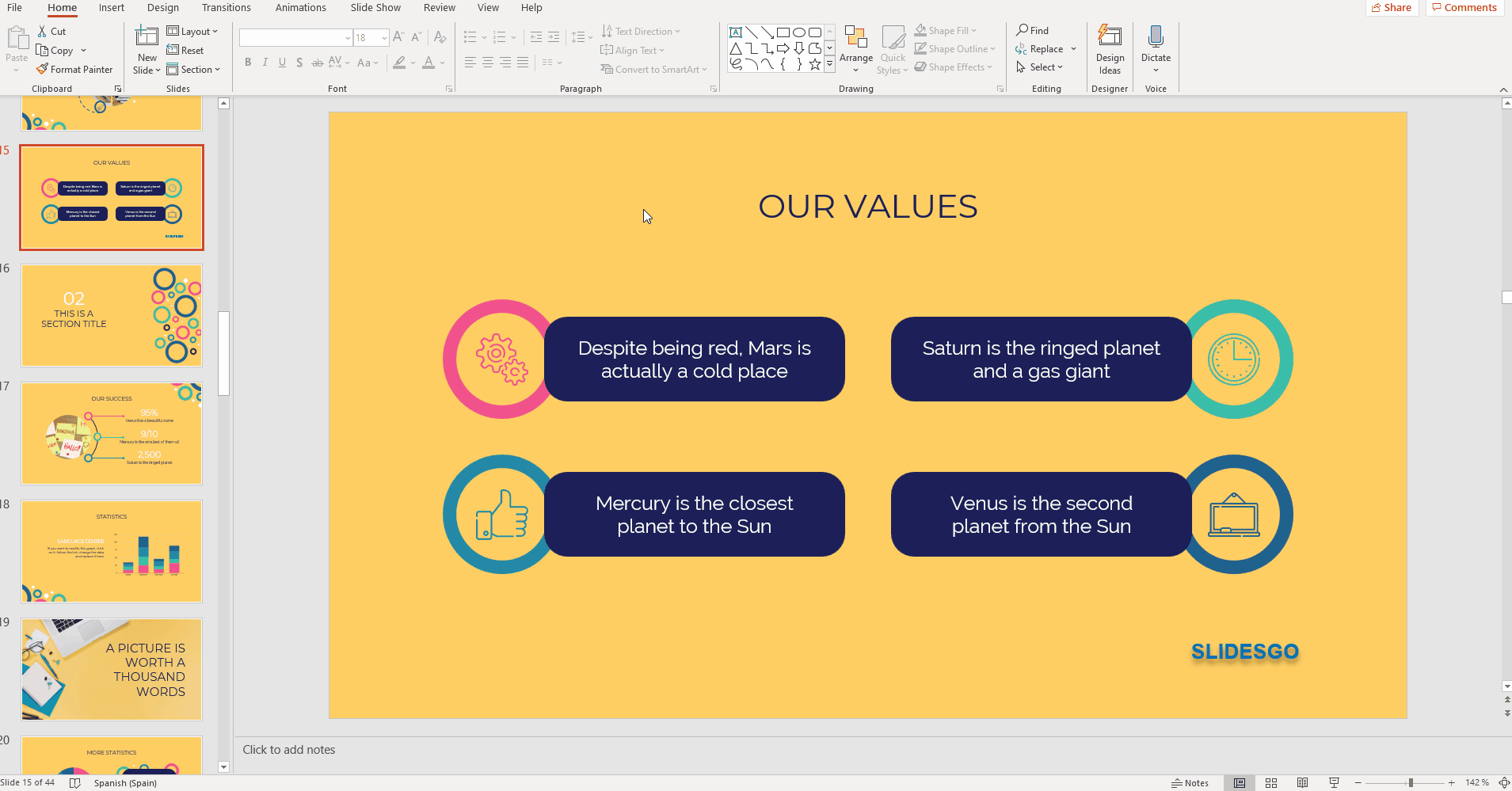Image resolution: width=1512 pixels, height=791 pixels.
Task: Expand the Layout dropdown
Action: 192,32
